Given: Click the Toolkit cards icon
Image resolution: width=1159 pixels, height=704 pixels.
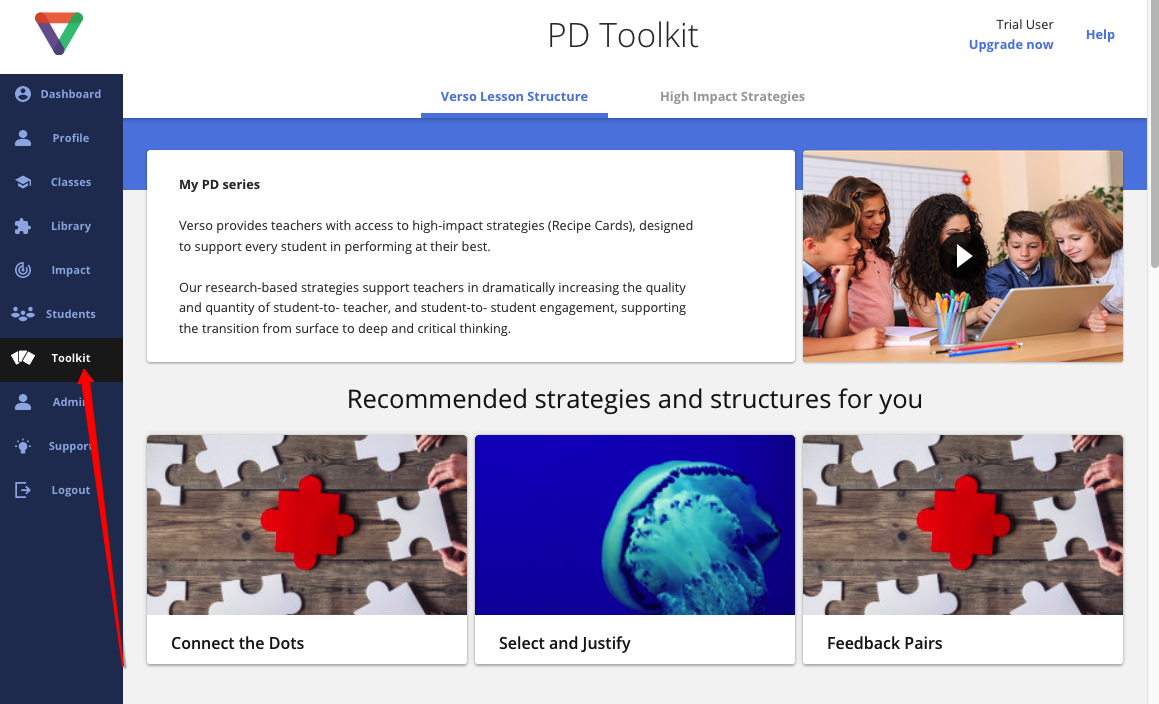Looking at the screenshot, I should pyautogui.click(x=23, y=358).
